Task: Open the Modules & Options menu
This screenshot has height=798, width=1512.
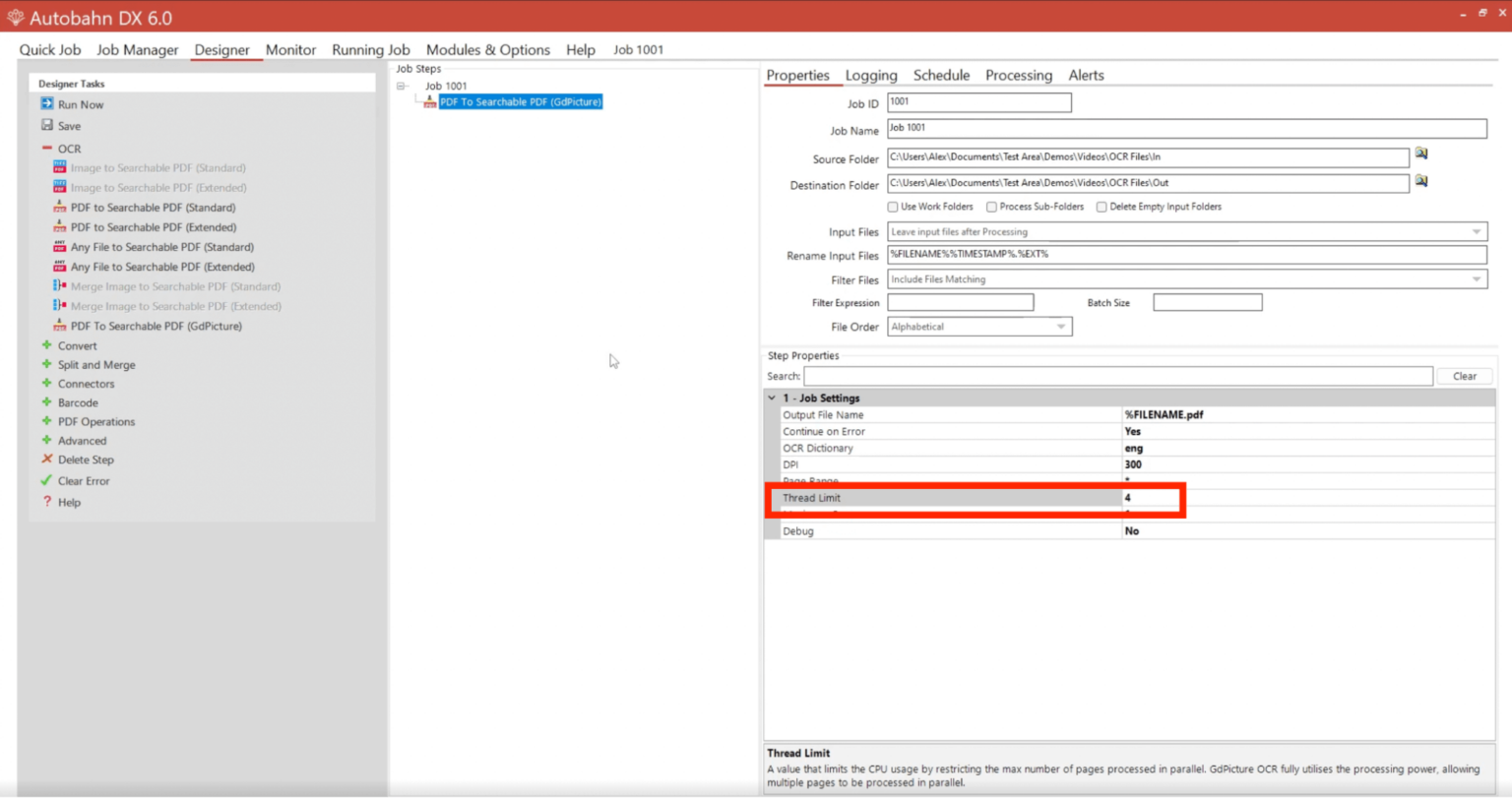Action: point(488,49)
